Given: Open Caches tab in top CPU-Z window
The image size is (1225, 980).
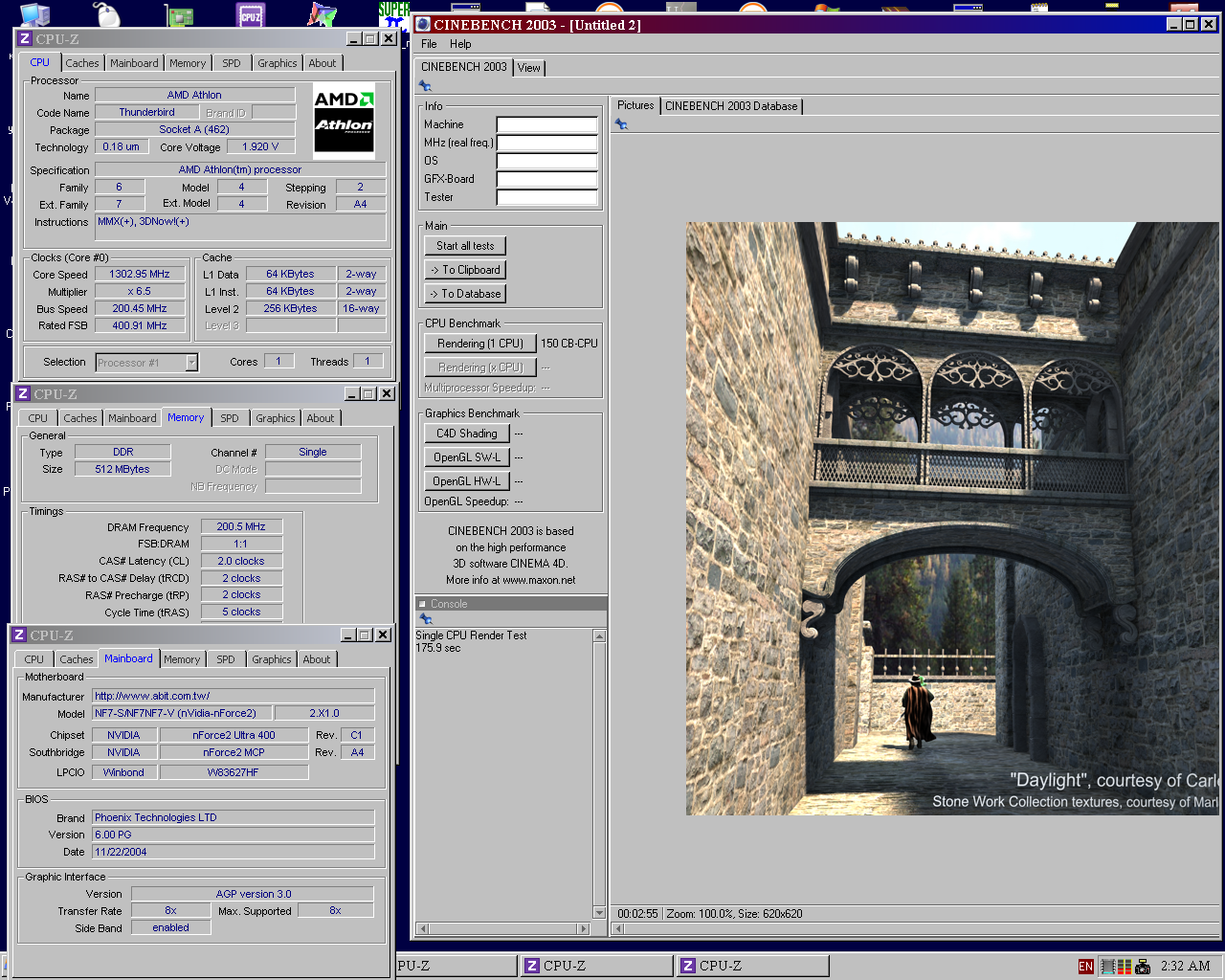Looking at the screenshot, I should [x=82, y=63].
